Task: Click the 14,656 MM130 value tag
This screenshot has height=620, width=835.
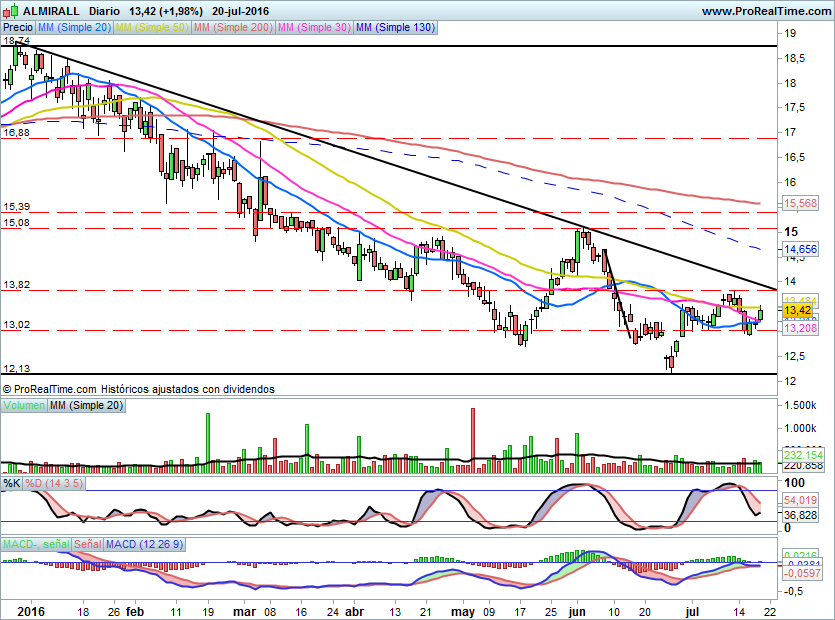Action: click(800, 249)
